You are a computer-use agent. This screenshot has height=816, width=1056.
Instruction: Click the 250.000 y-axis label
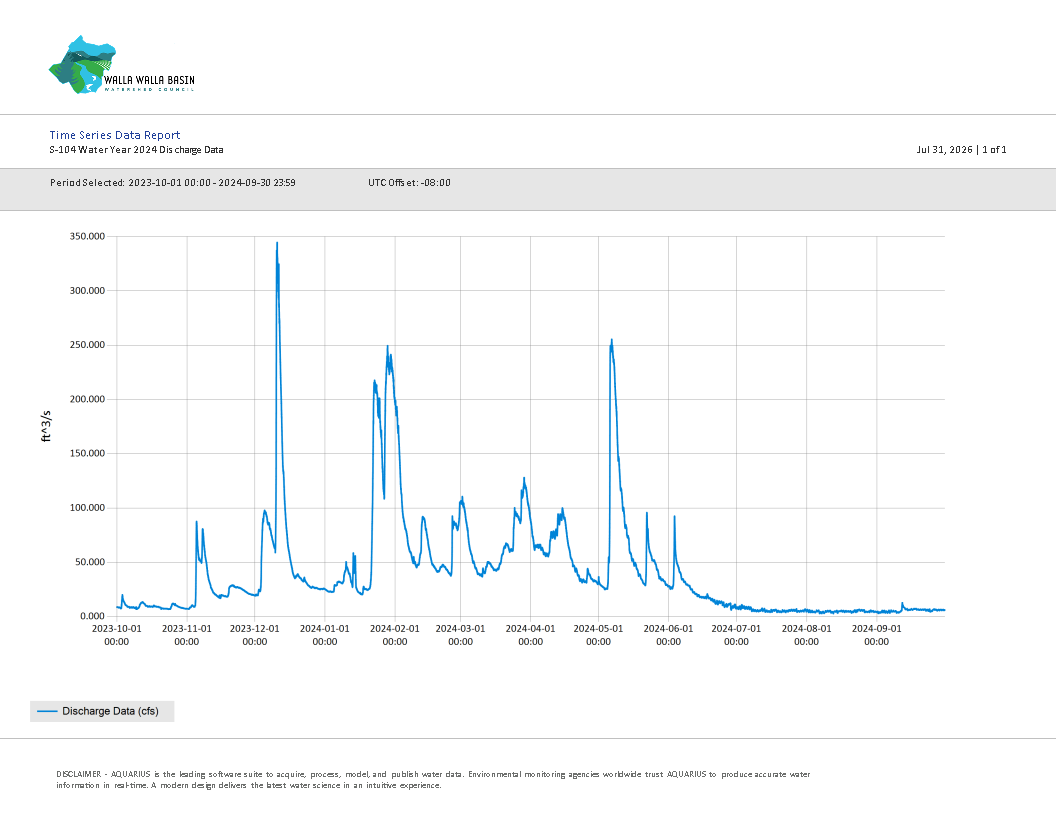pos(88,345)
